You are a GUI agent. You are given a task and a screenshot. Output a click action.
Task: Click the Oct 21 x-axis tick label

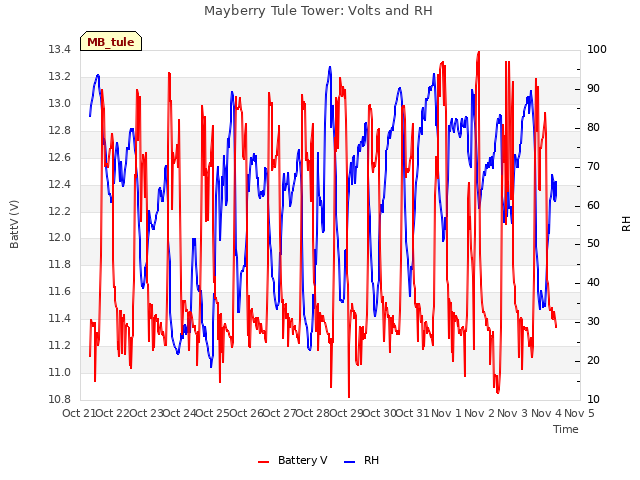(79, 413)
